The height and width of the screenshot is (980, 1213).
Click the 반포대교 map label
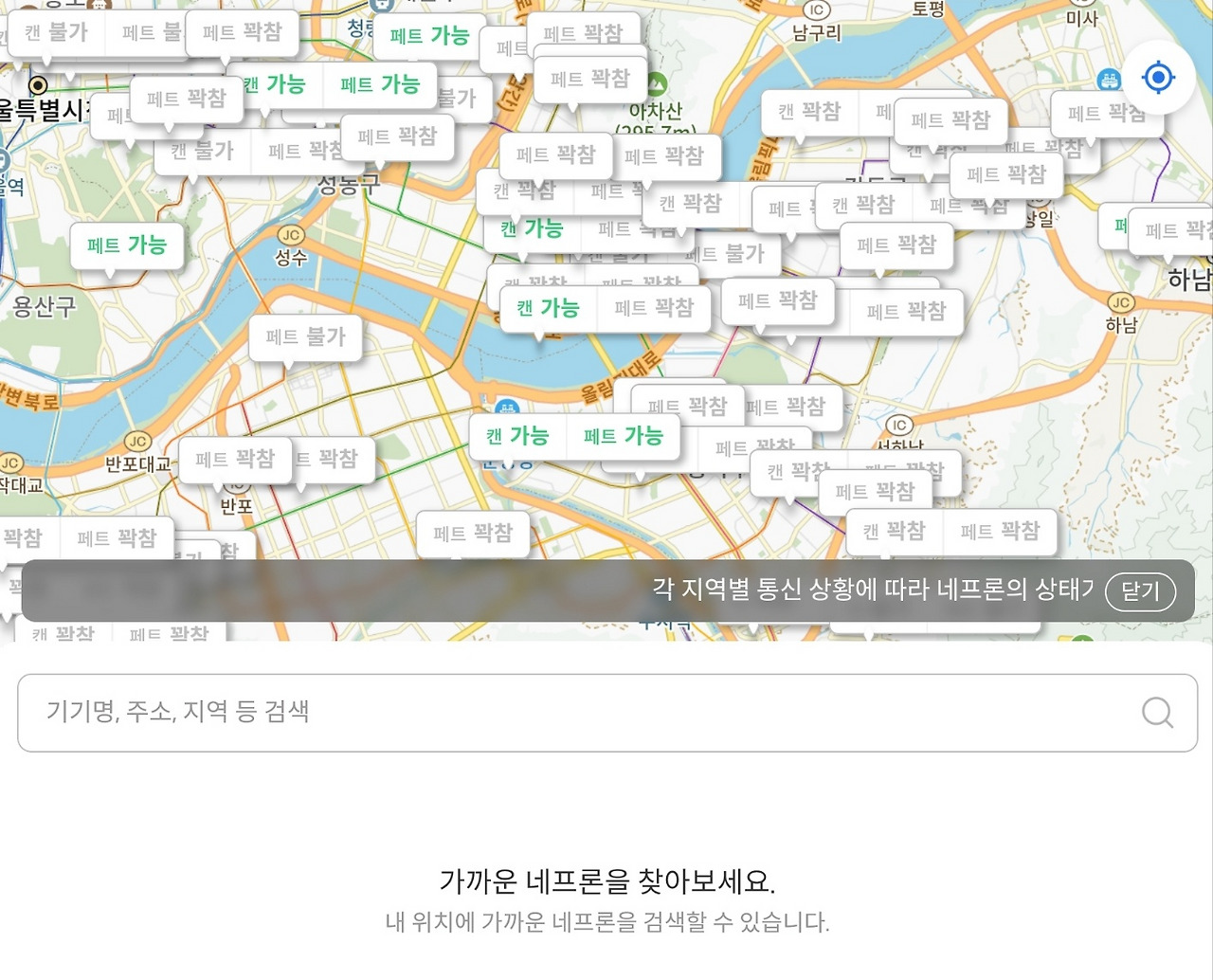point(138,464)
